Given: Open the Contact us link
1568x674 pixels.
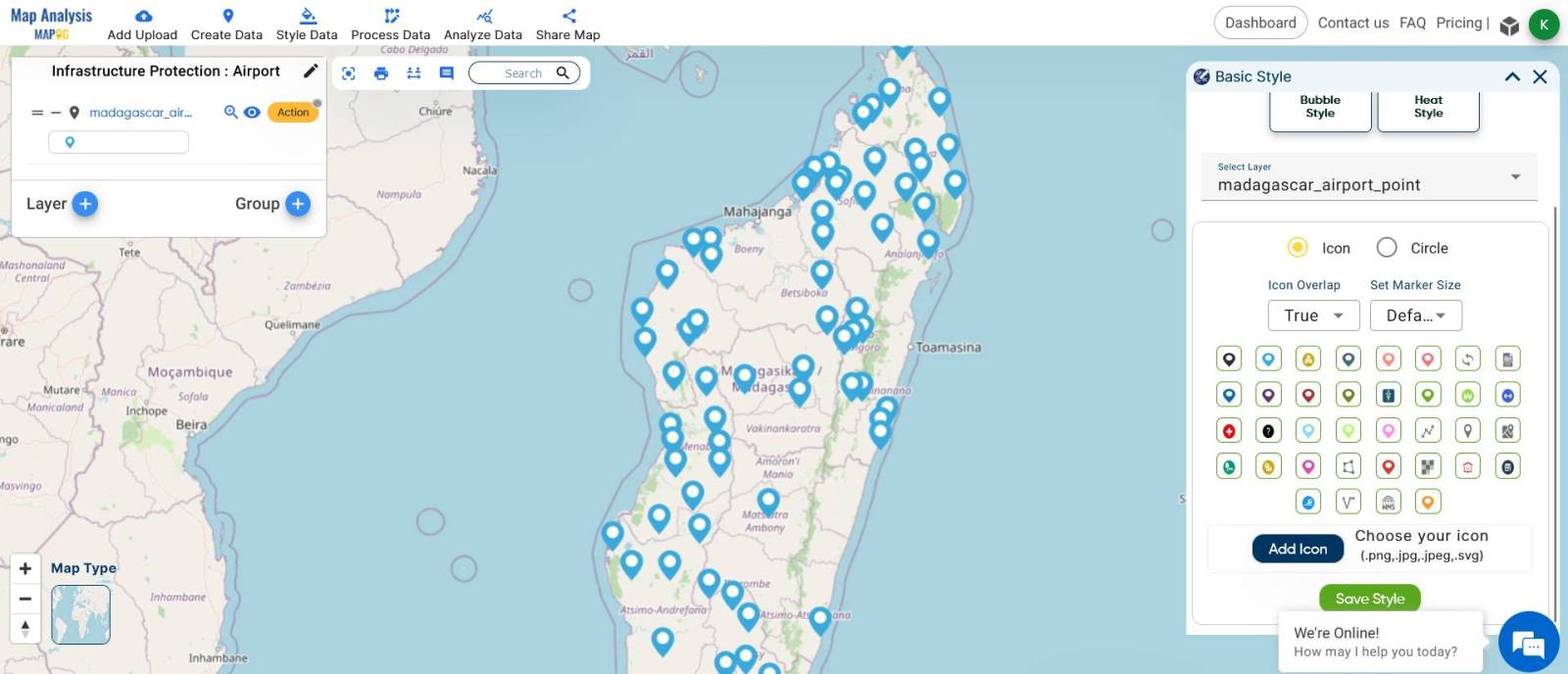Looking at the screenshot, I should pos(1352,23).
